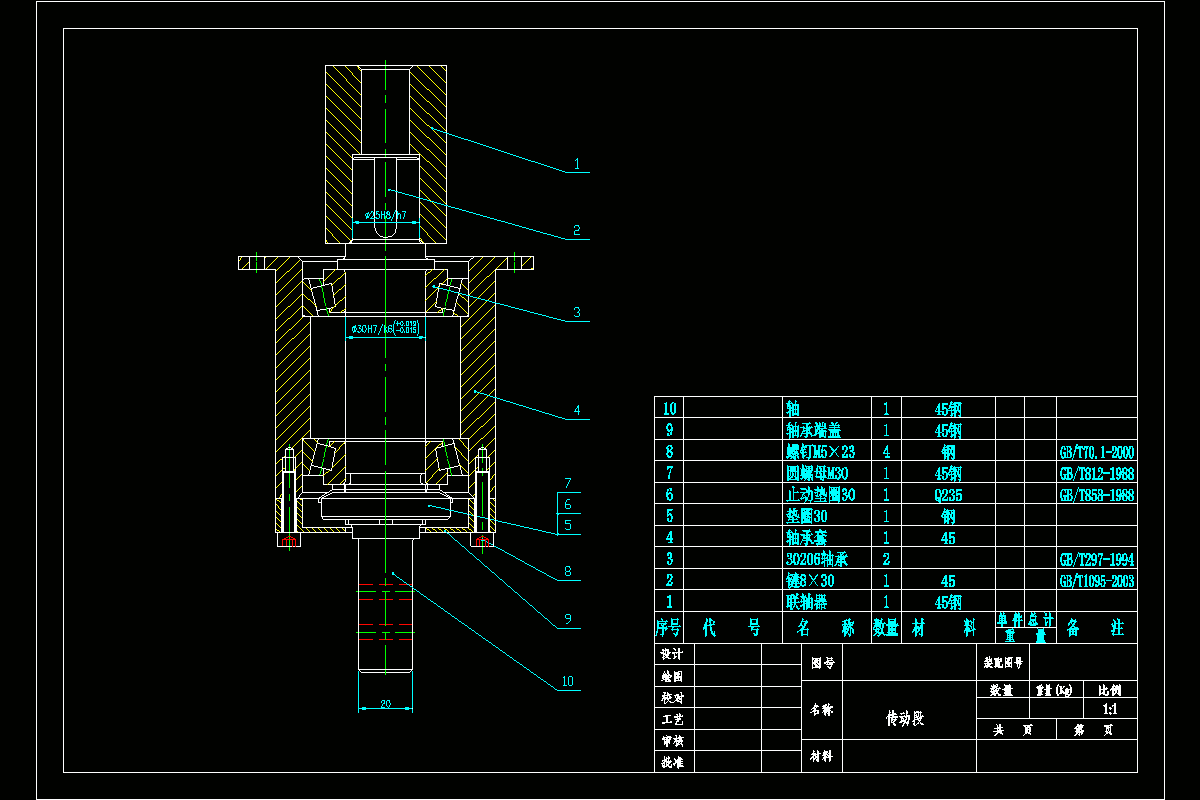
Task: Click standard note "GB/T858-1988"
Action: pyautogui.click(x=1097, y=495)
